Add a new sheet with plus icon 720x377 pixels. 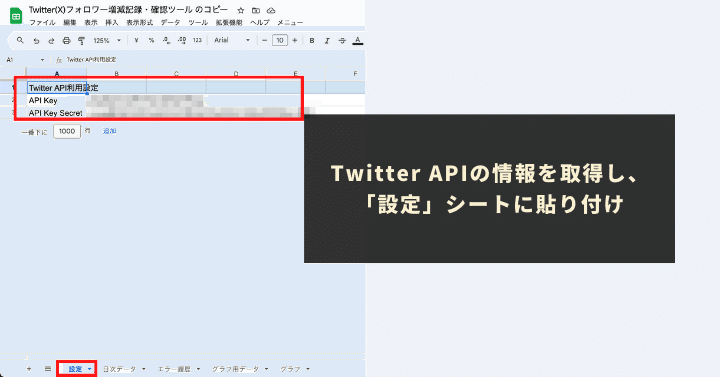point(29,369)
